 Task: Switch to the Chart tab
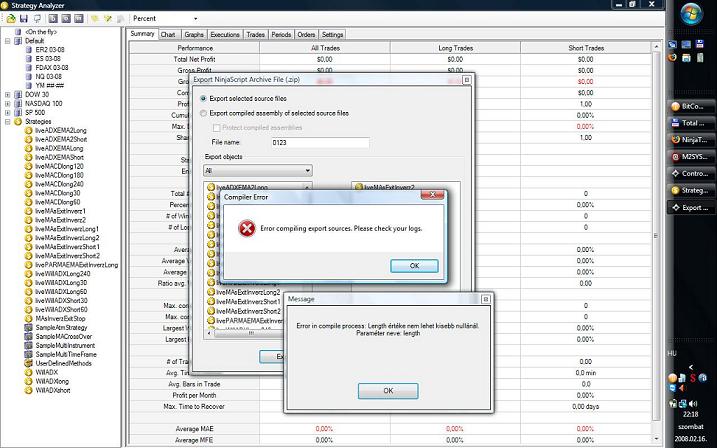[x=168, y=35]
